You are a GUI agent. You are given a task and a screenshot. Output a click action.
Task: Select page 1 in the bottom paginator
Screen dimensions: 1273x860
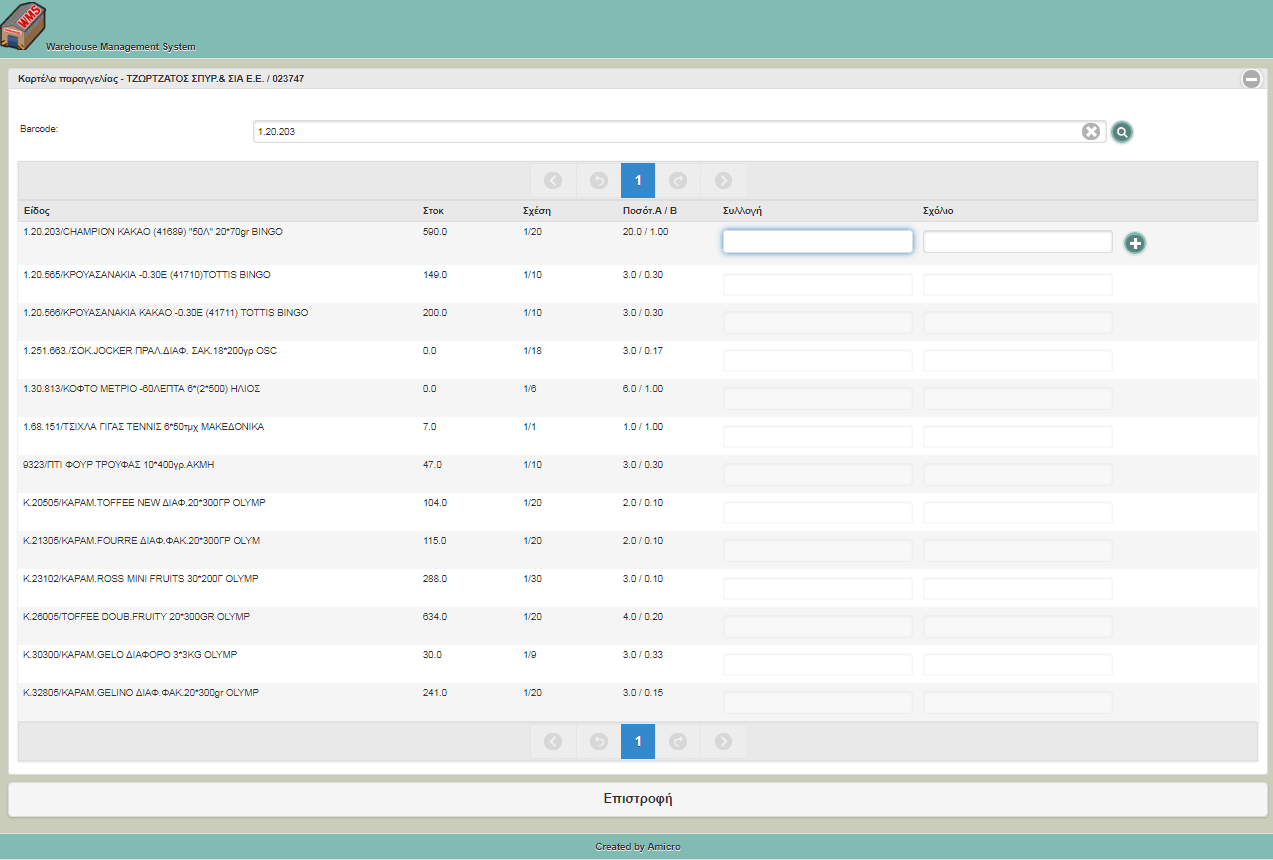[x=638, y=742]
